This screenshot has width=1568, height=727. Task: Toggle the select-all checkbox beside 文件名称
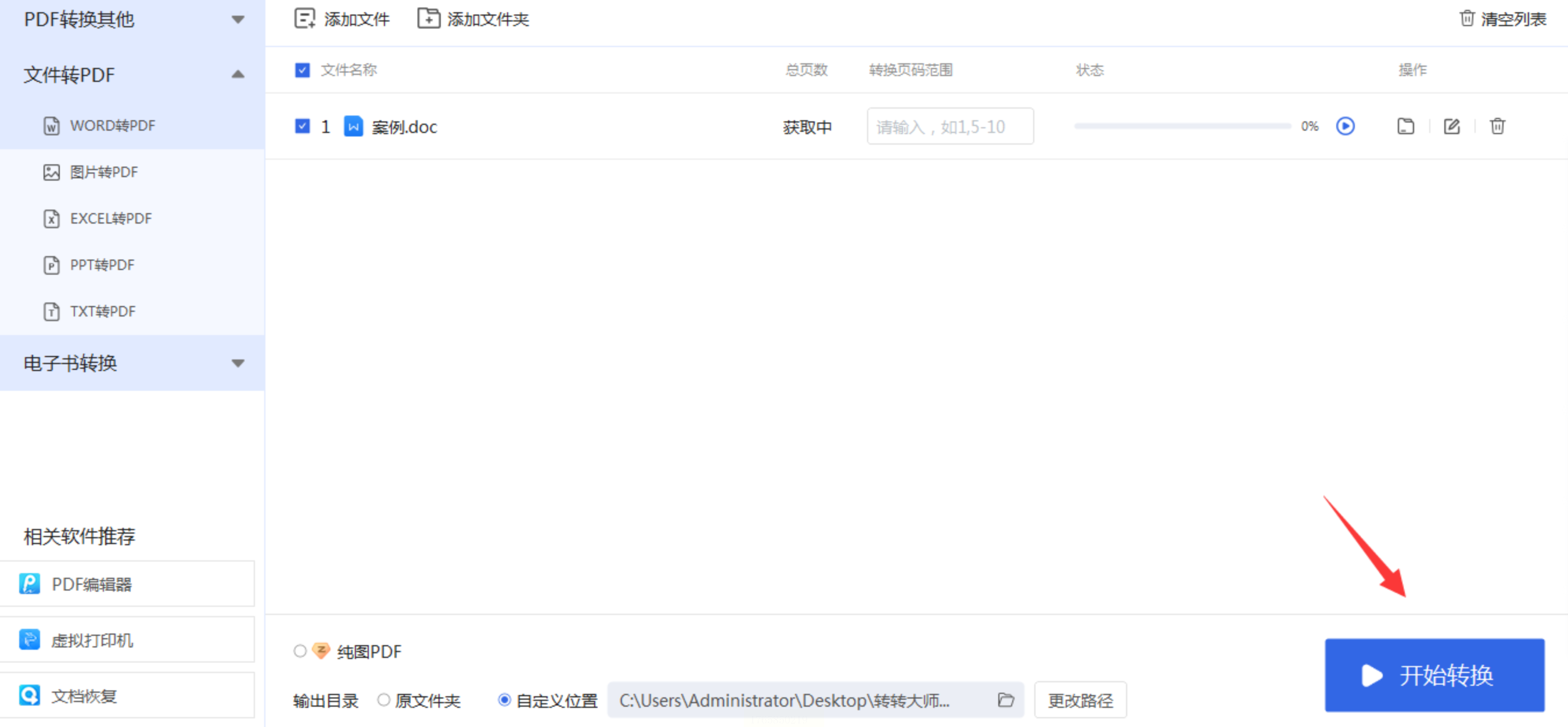pyautogui.click(x=302, y=70)
